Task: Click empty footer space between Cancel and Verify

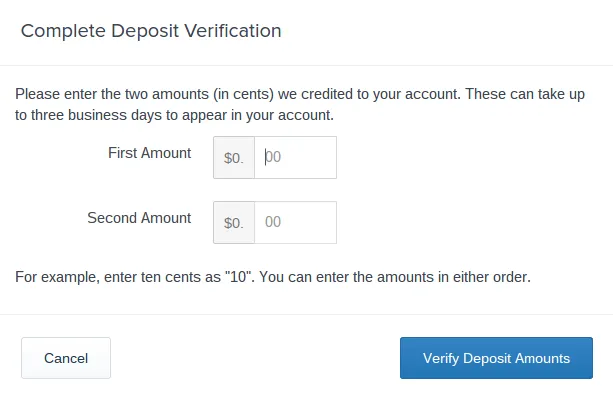Action: 255,358
